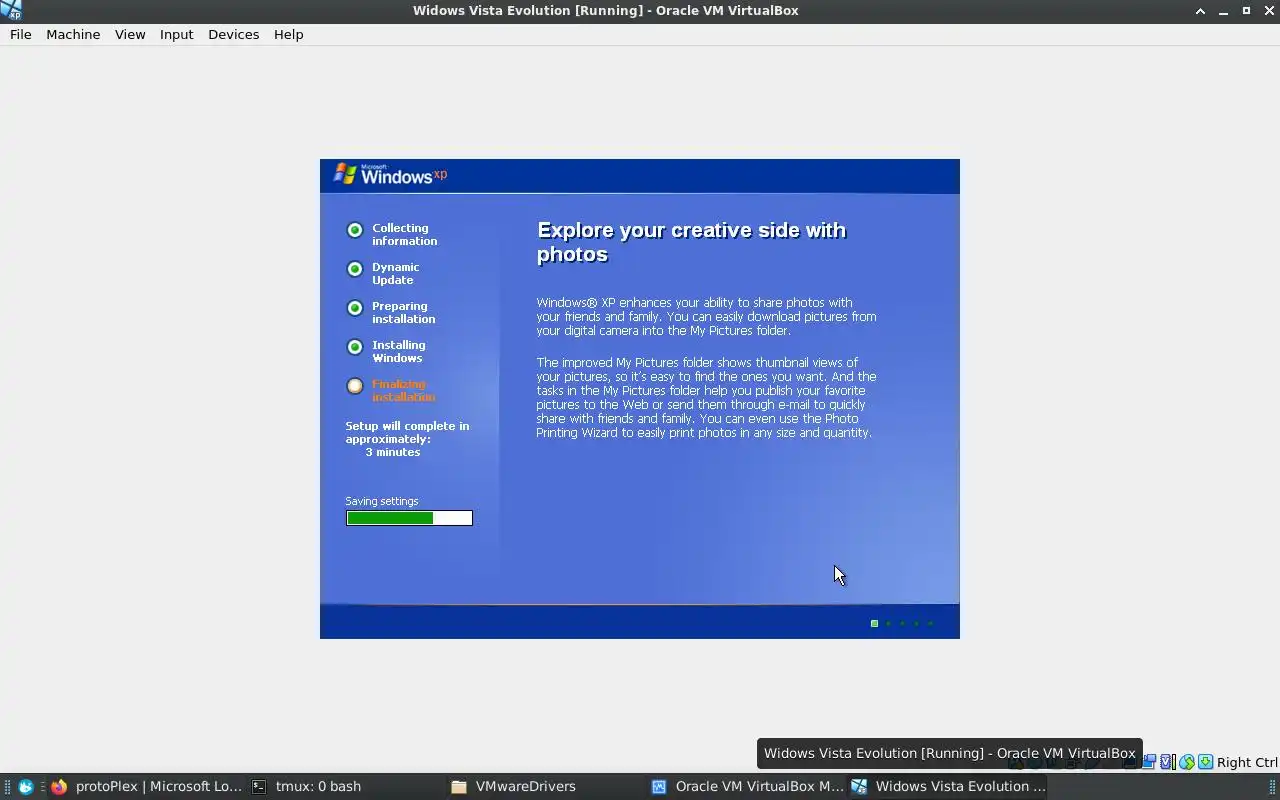Viewport: 1280px width, 800px height.
Task: Click the keyboard capture arrow status icon
Action: [x=1205, y=762]
